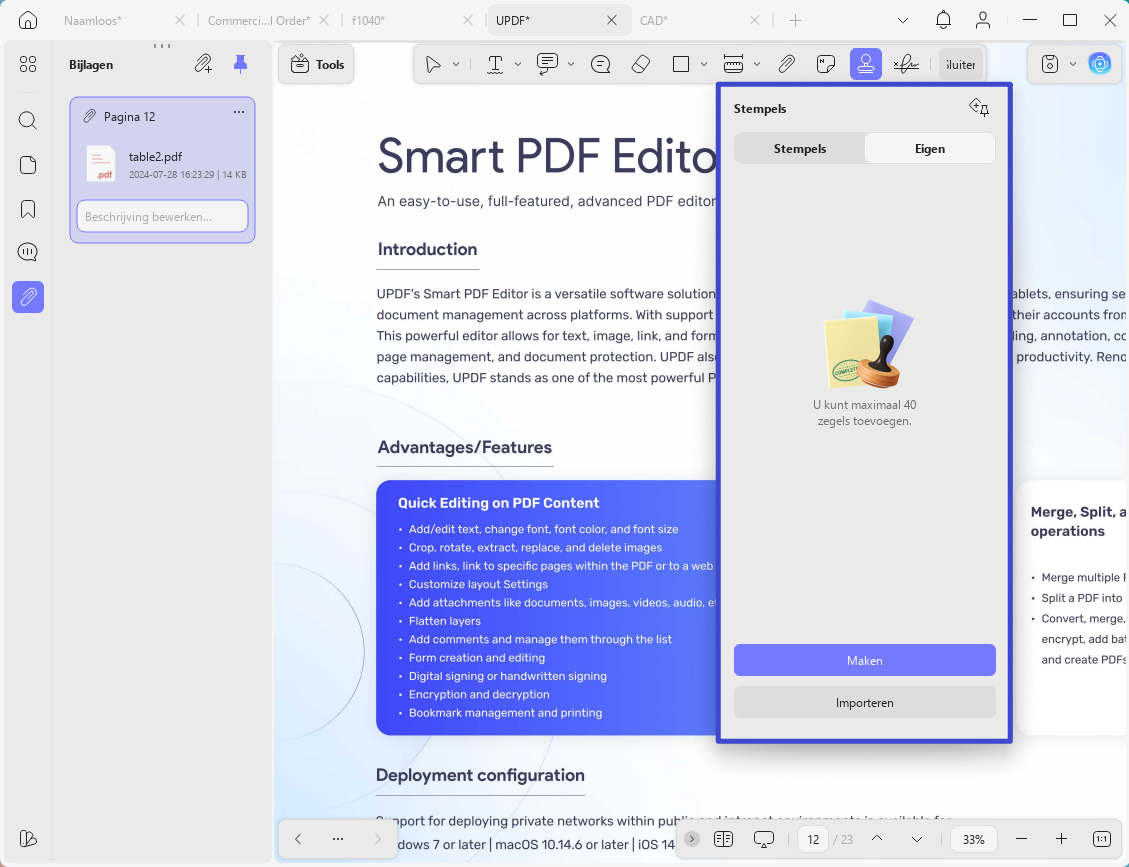Switch to the Eigen tab
The image size is (1129, 867).
[930, 149]
